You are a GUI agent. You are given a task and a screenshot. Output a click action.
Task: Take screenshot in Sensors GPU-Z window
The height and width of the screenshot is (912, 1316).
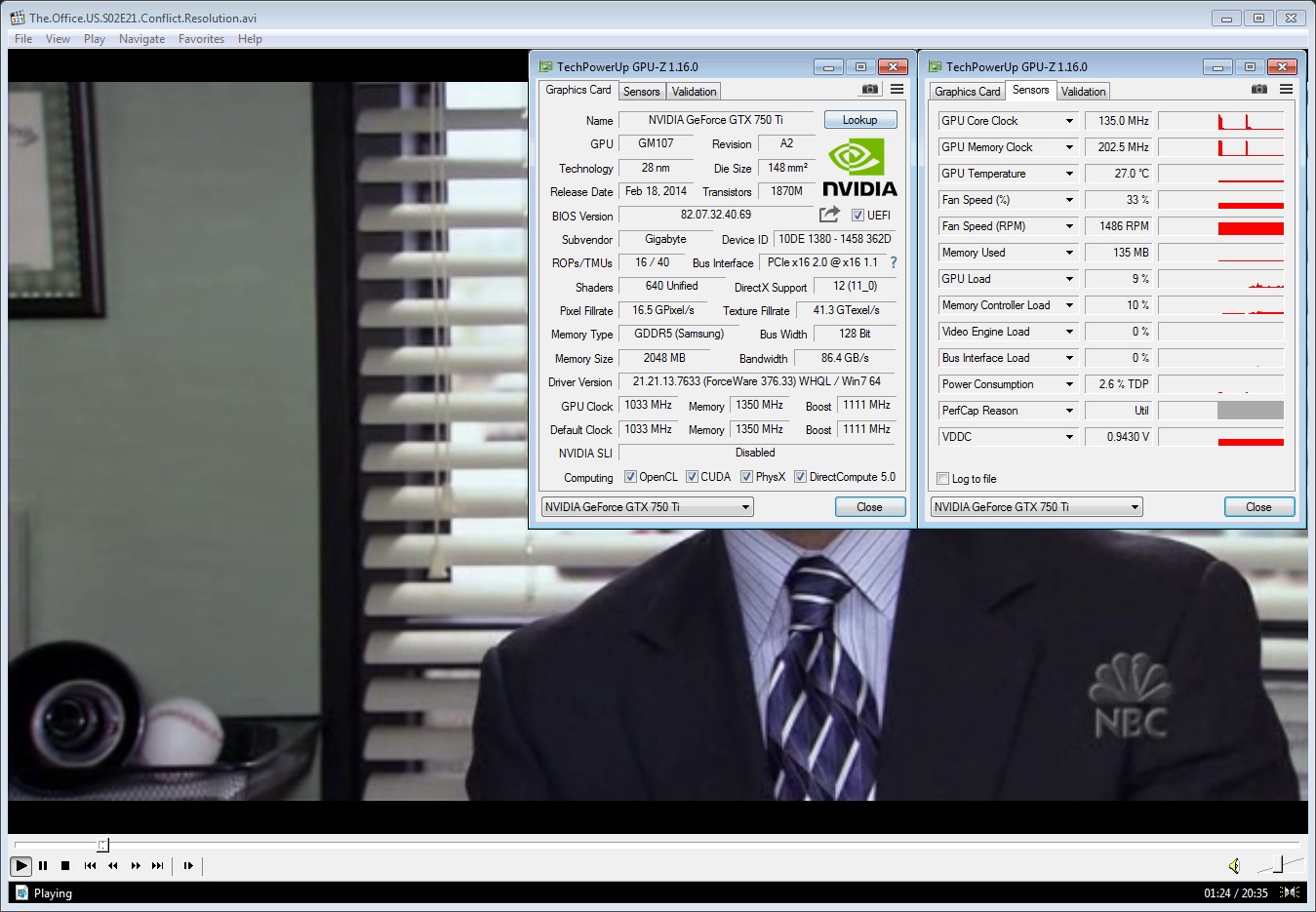coord(1259,89)
